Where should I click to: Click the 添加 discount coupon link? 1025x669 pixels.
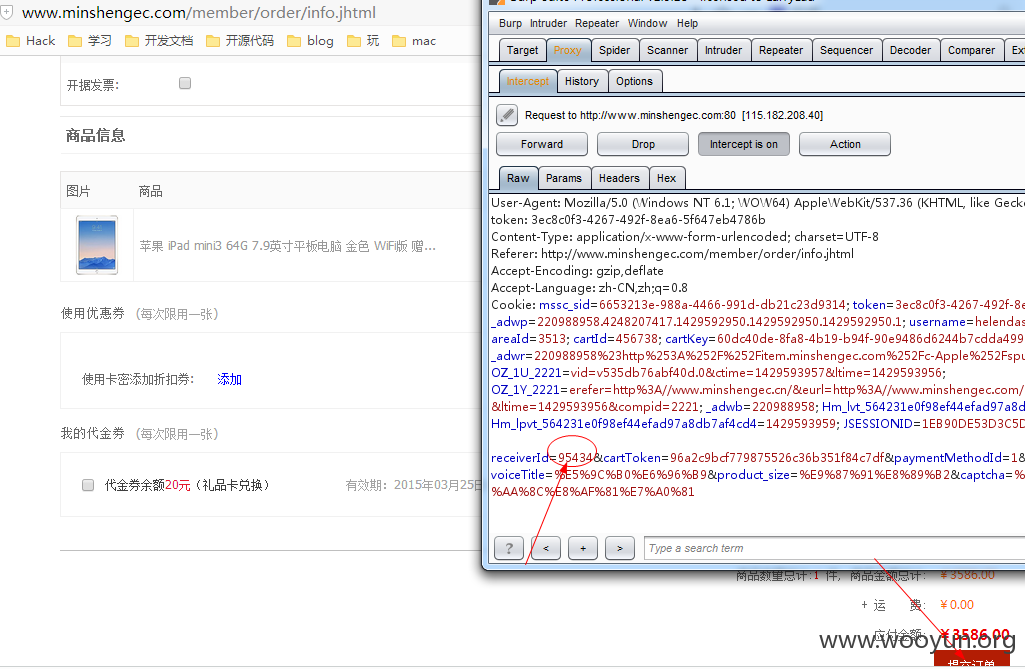coord(229,379)
